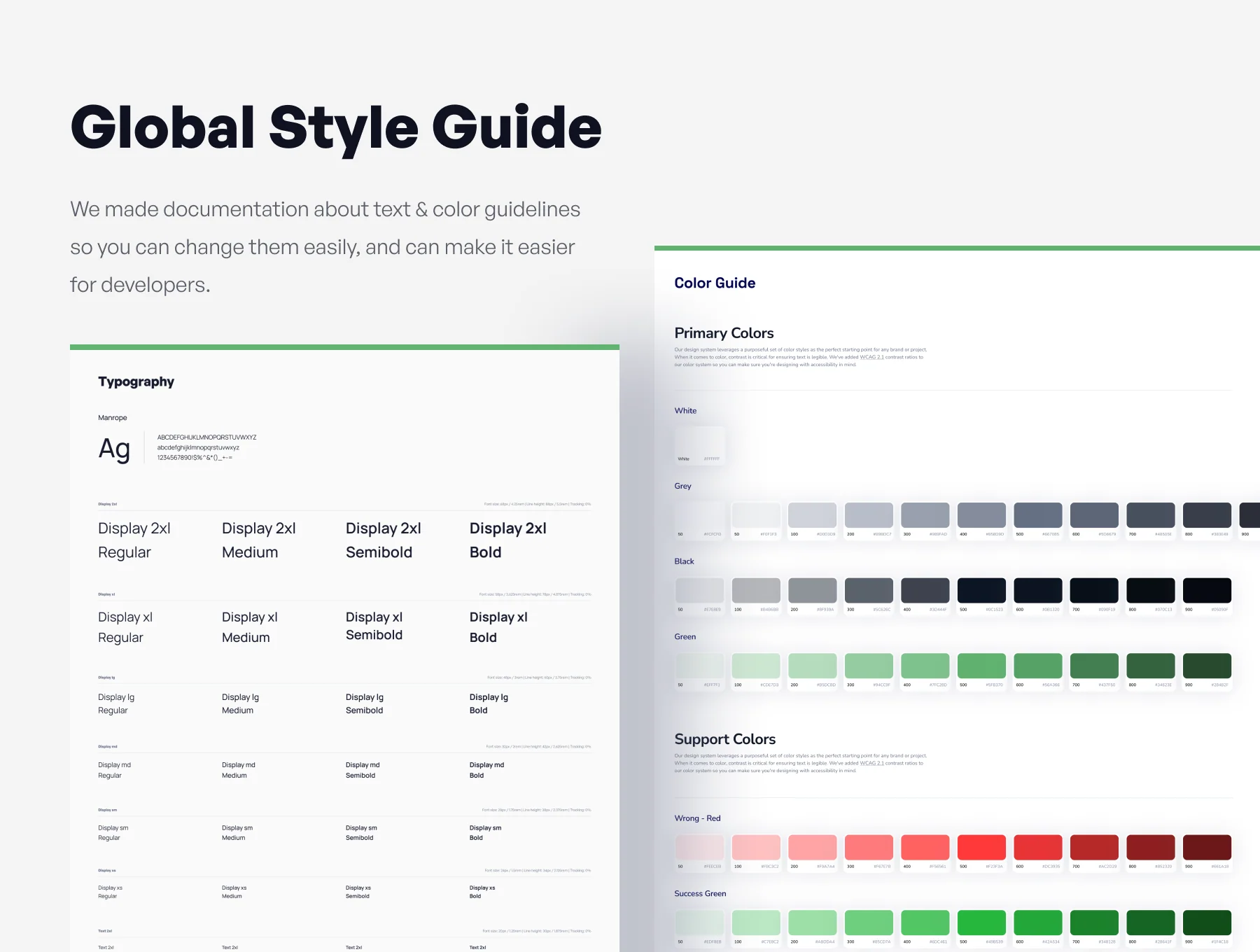Viewport: 1260px width, 952px height.
Task: Click the 'Display xl Bold' sample
Action: 498,627
